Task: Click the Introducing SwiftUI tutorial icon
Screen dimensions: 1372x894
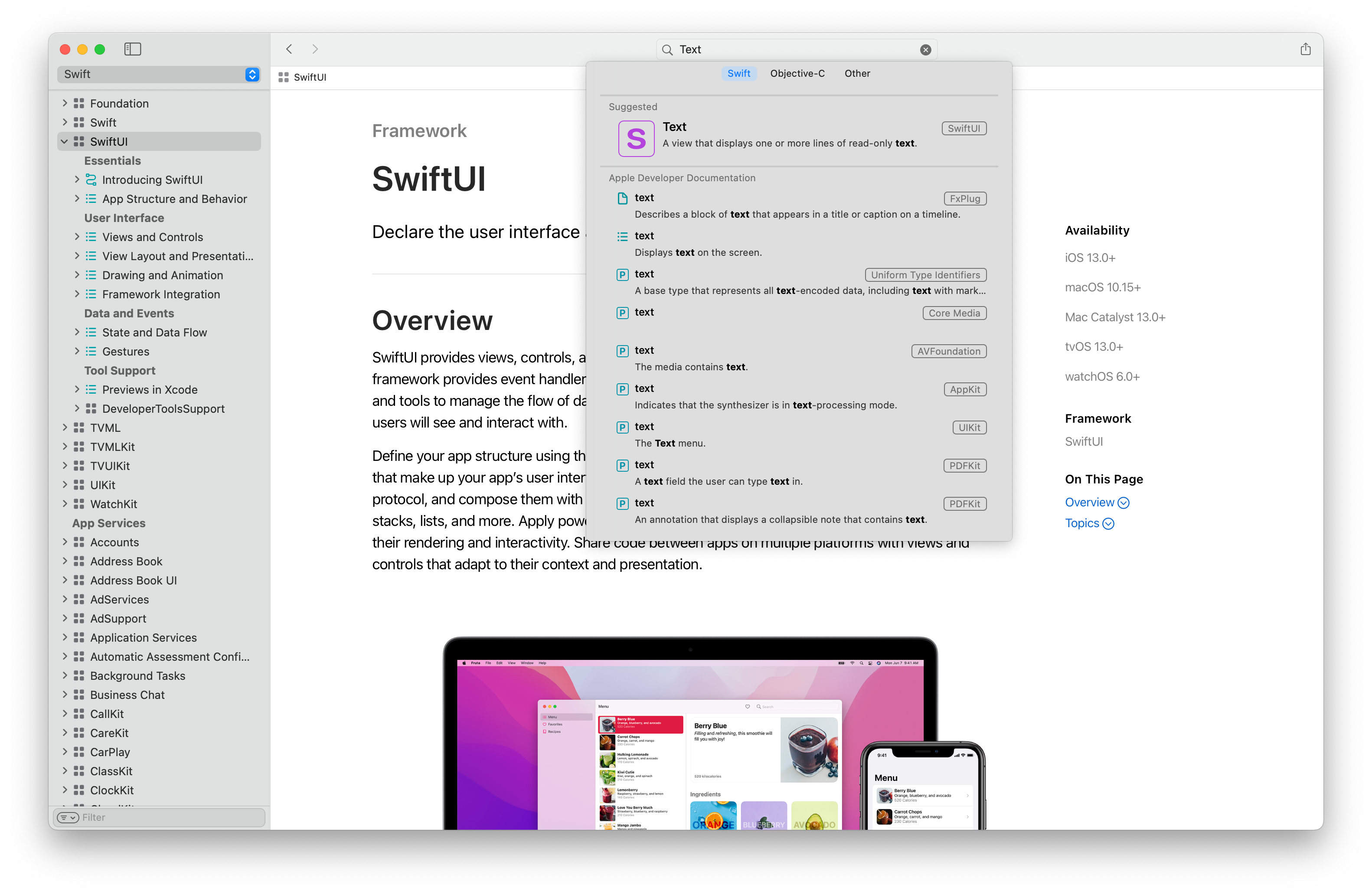Action: (91, 179)
